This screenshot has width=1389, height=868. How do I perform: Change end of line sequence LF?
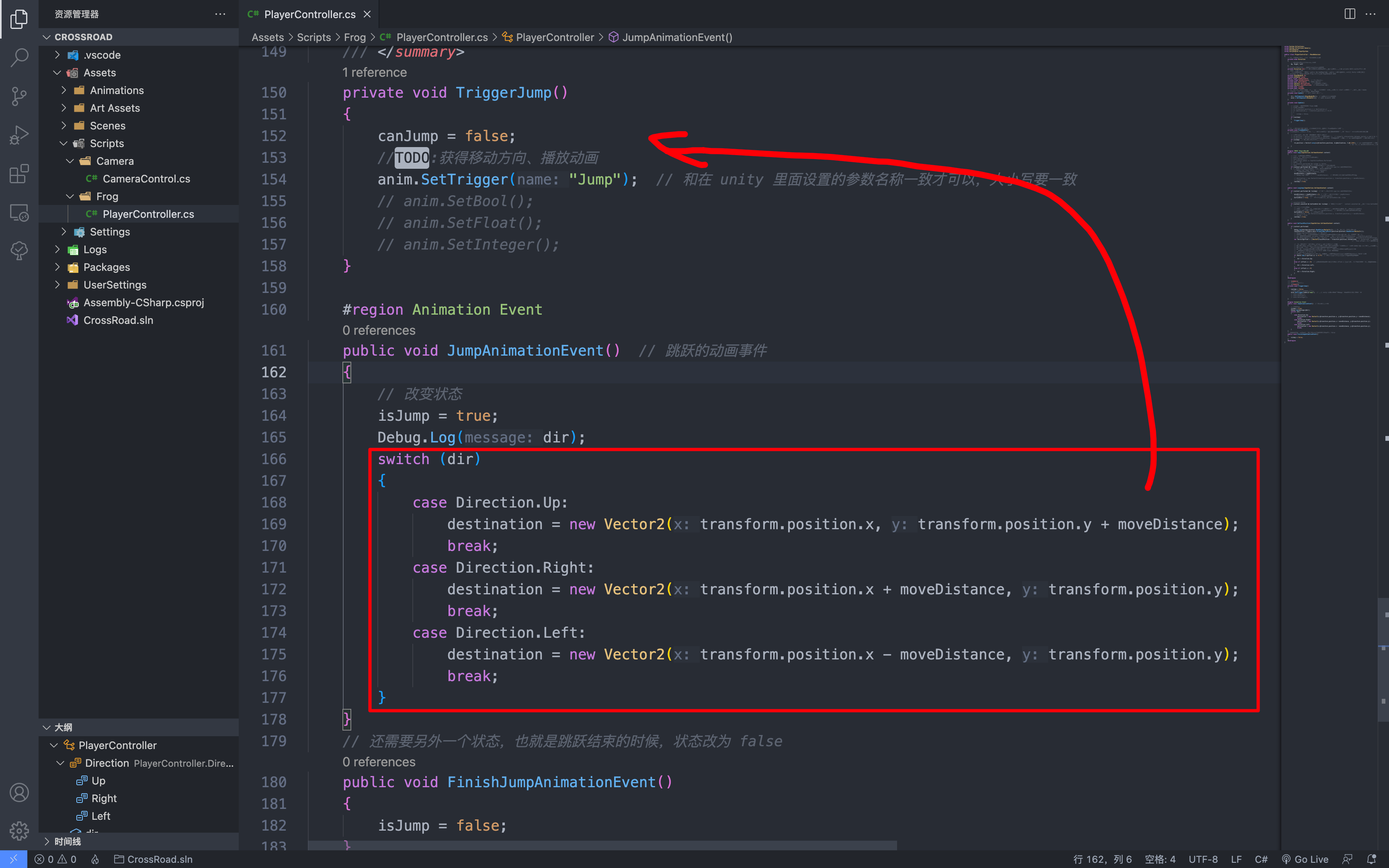[x=1236, y=860]
